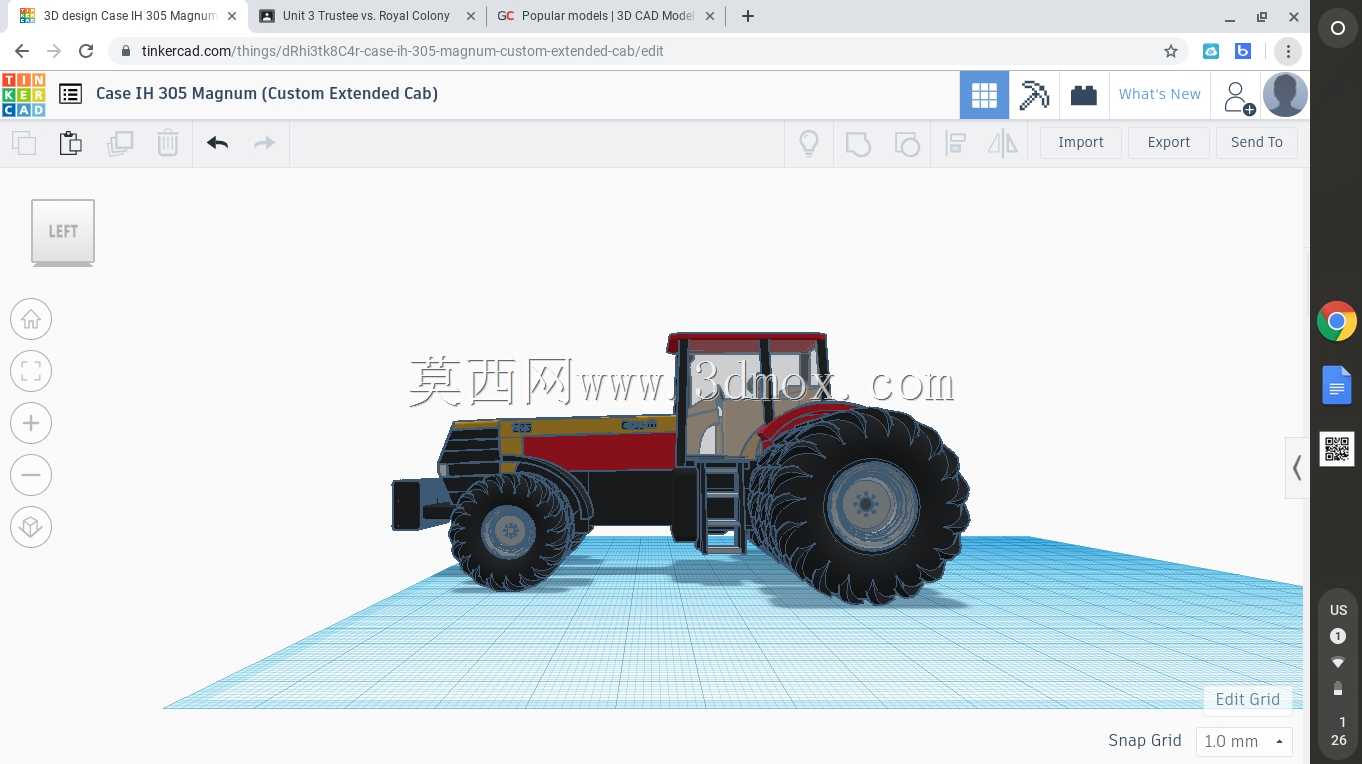Click the Paste clipboard icon
The image size is (1362, 764).
click(x=71, y=143)
